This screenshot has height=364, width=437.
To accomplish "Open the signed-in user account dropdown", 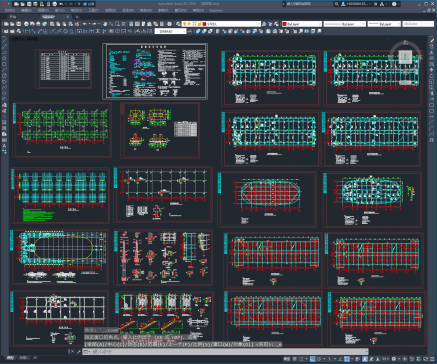I will (357, 4).
